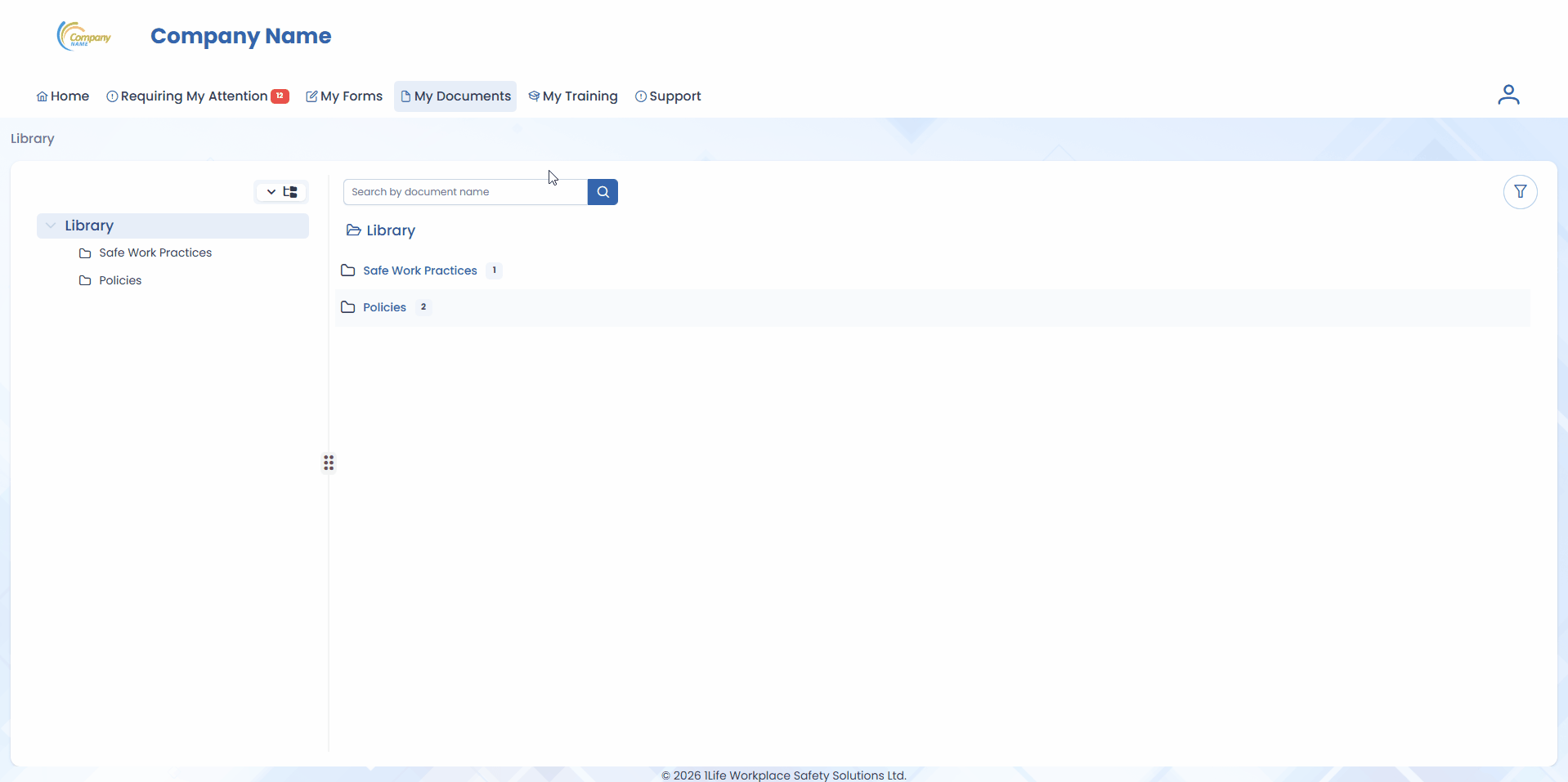Click the Policies folder icon in sidebar

point(85,280)
